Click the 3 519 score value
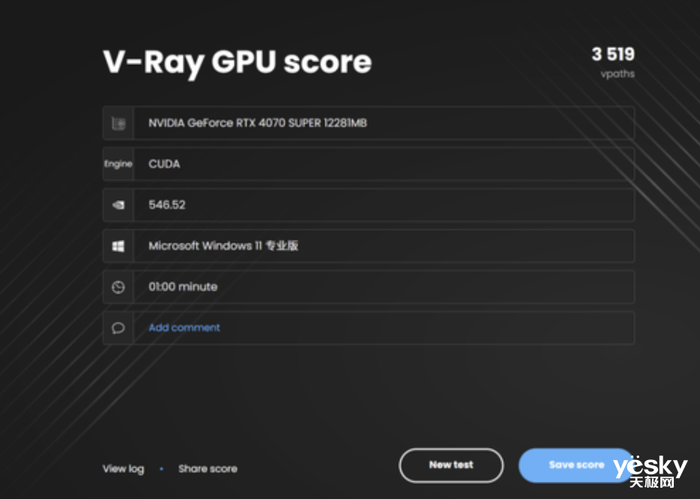Screen dimensions: 700x499 coord(613,54)
